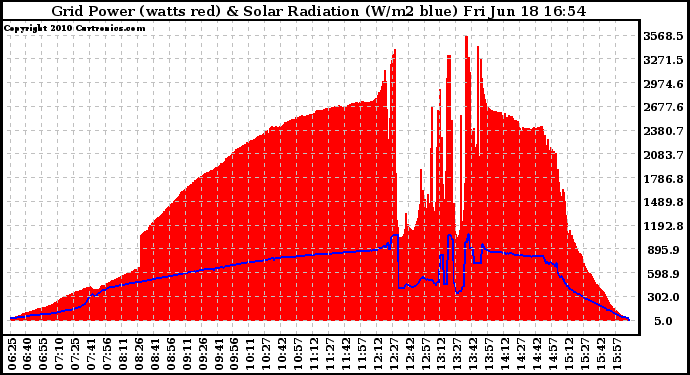Click the 08:26 time label
Viewport: 690px width, 375px height.
point(139,353)
